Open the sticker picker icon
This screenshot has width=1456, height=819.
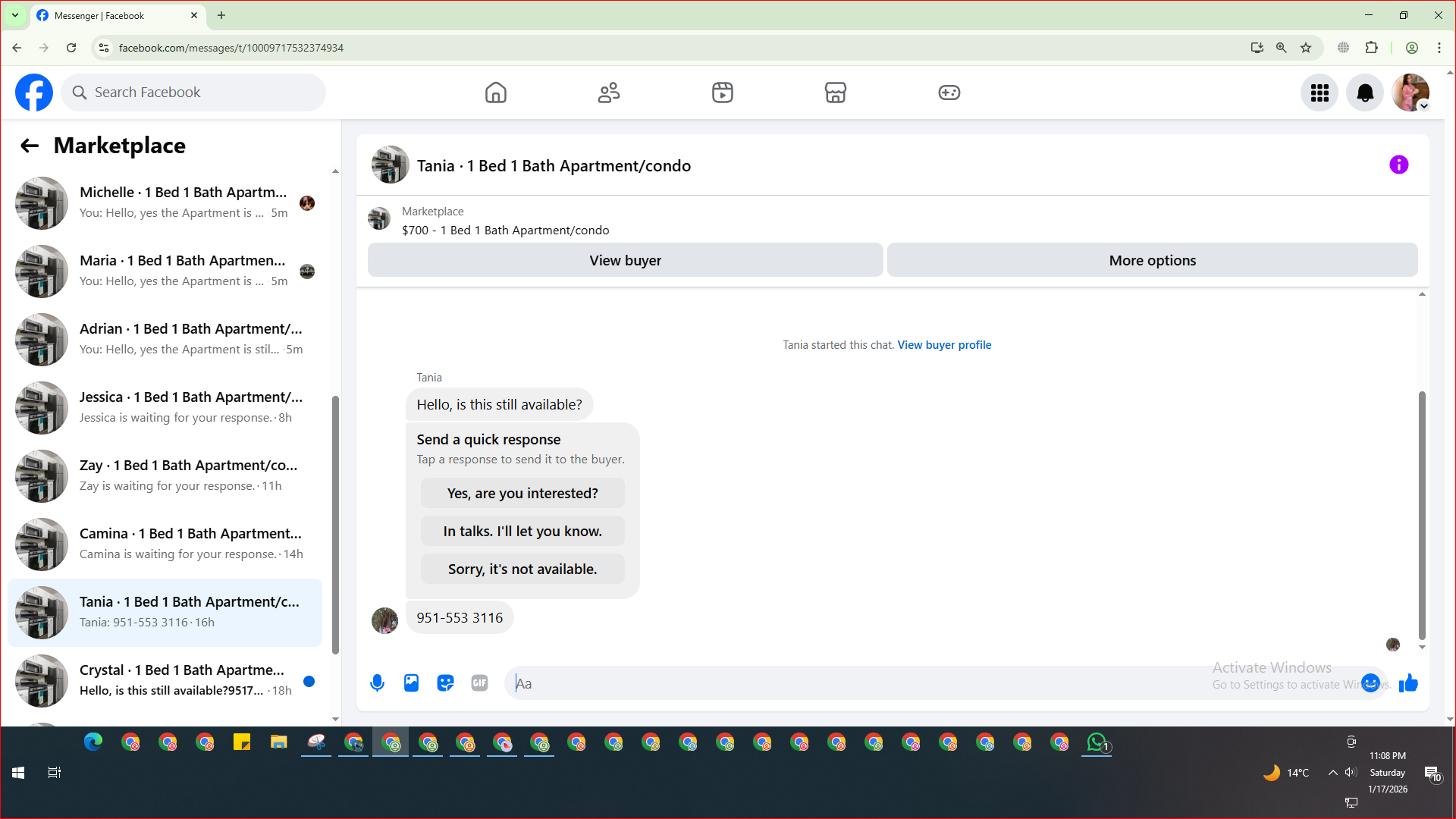(445, 683)
